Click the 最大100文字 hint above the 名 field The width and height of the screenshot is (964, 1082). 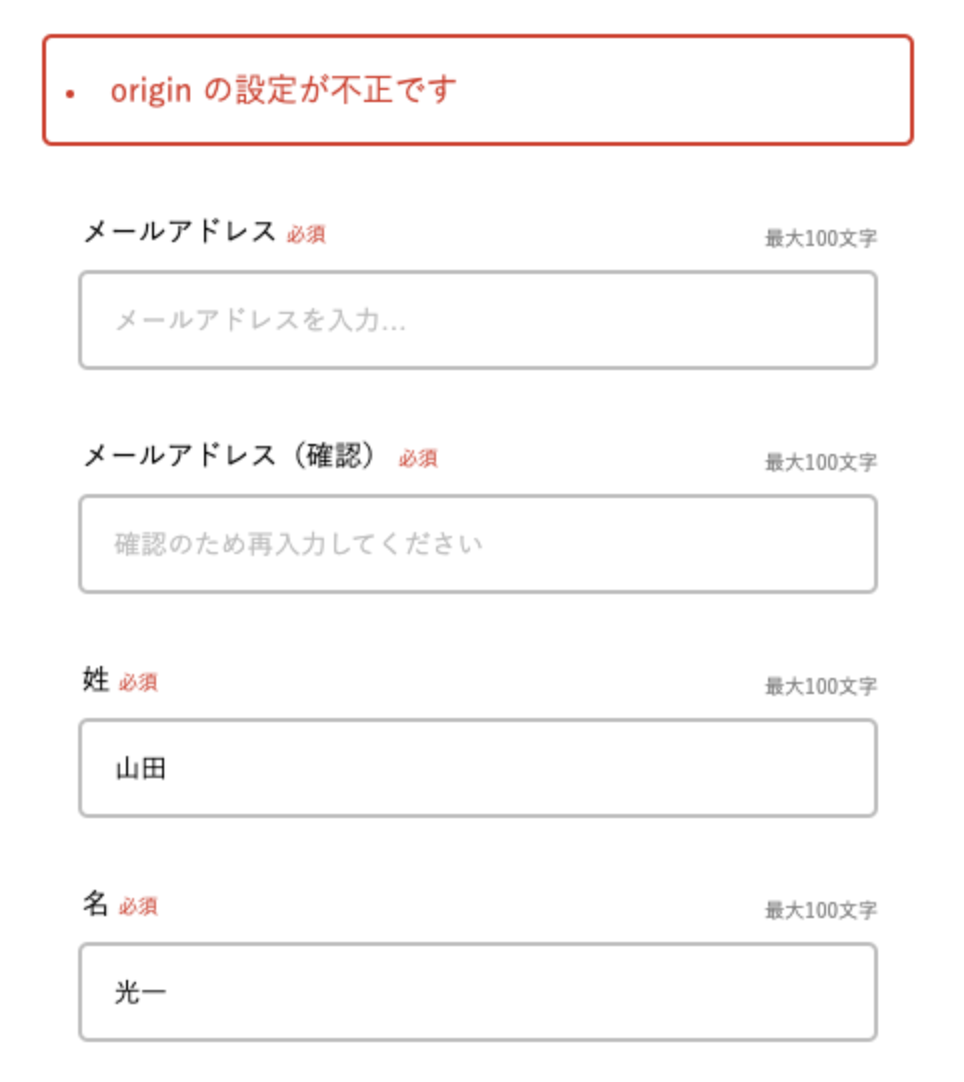point(820,910)
